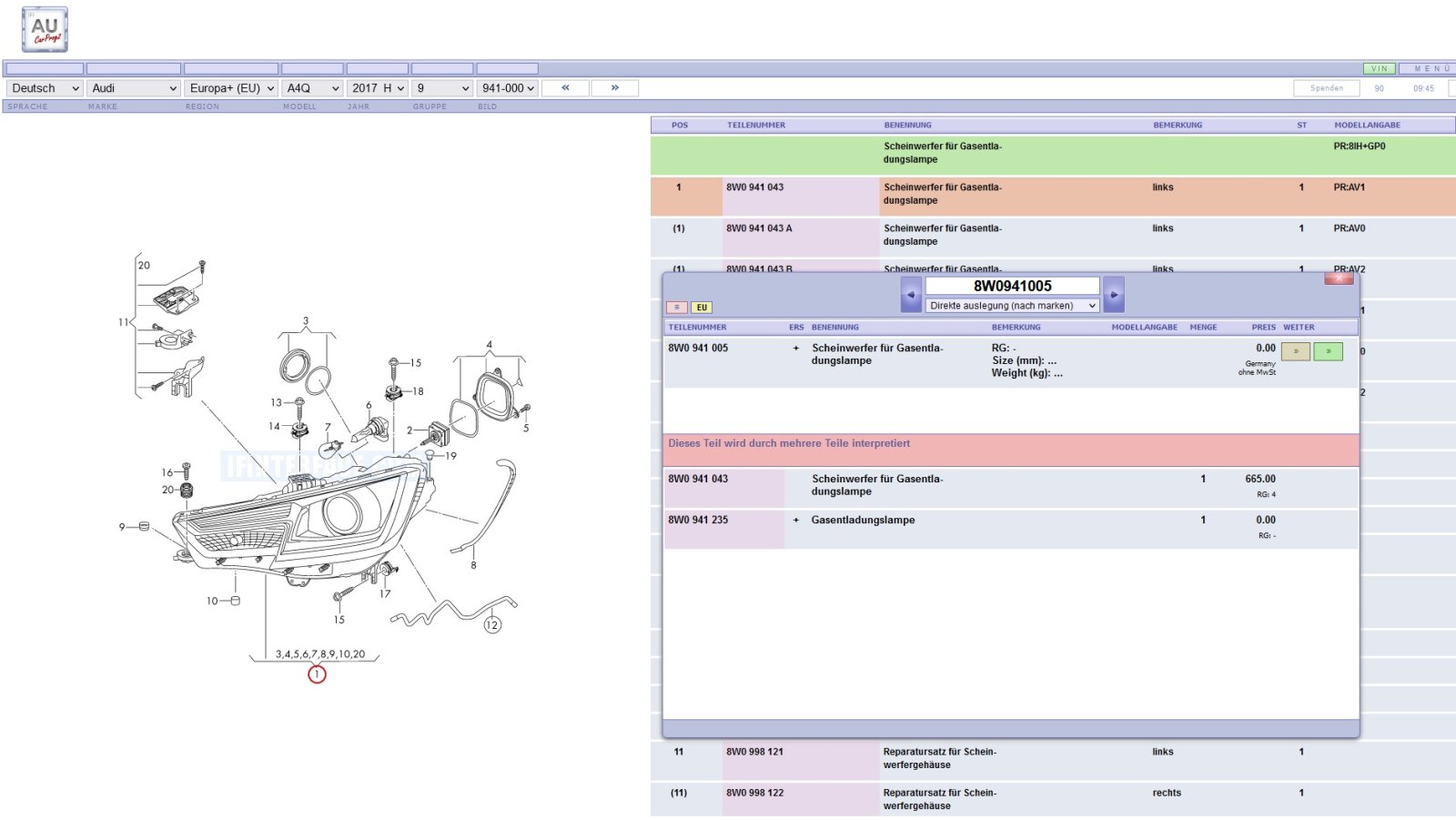The image size is (1456, 820).
Task: Open the Marke dropdown showing Audi
Action: (x=134, y=88)
